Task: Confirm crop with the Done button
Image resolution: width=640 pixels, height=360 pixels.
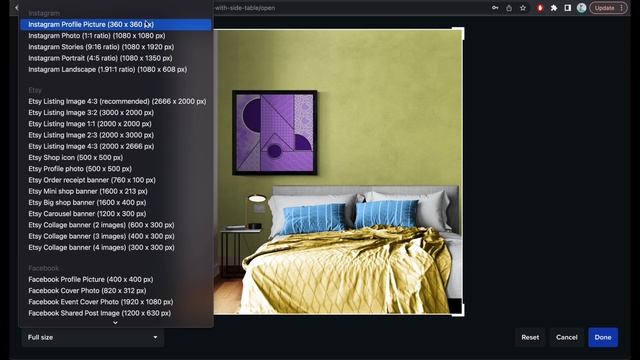Action: [603, 338]
